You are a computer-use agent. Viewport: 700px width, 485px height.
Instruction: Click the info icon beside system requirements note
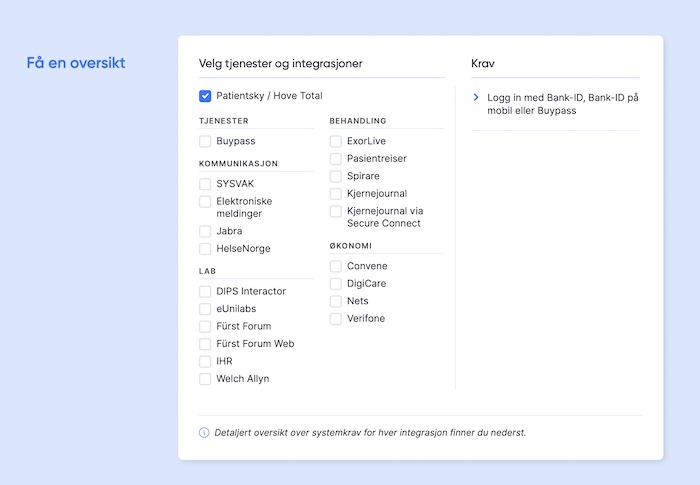[x=205, y=433]
